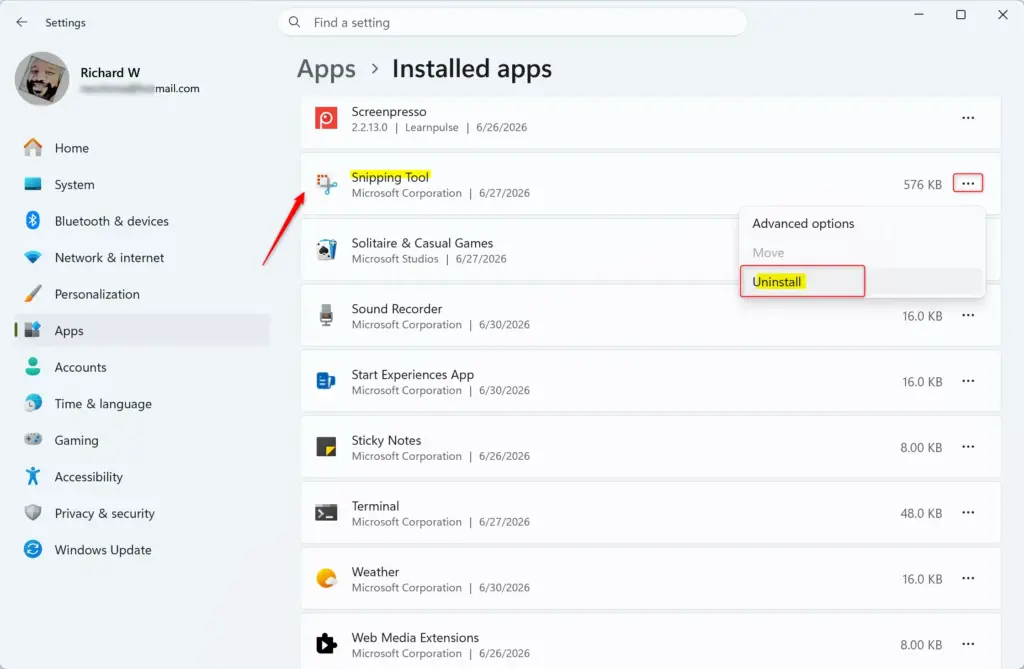Screen dimensions: 1024x669
Task: Select the Solitaire & Casual Games name
Action: pos(422,243)
